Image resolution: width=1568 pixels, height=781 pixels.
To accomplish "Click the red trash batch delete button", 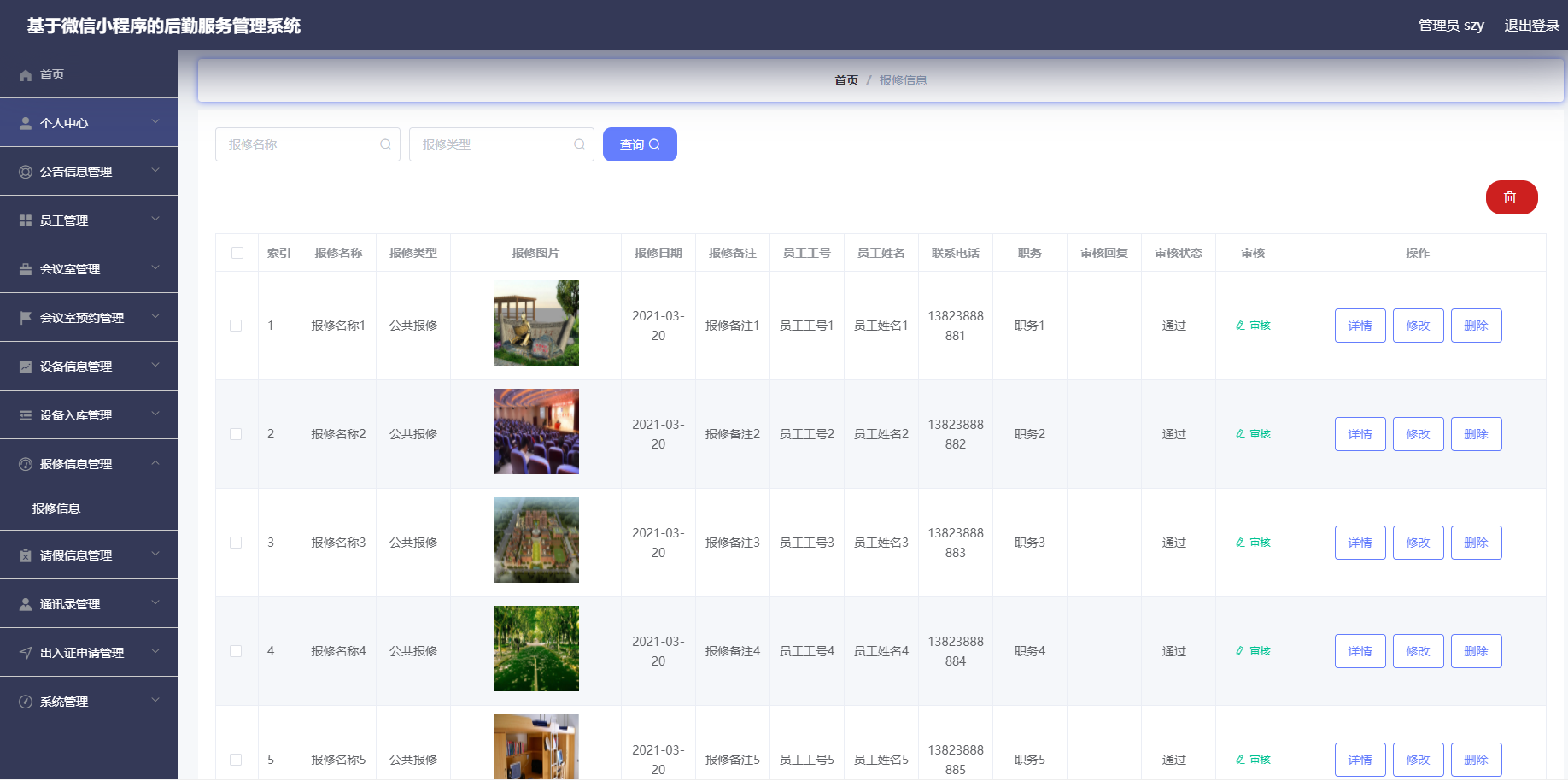I will point(1512,197).
